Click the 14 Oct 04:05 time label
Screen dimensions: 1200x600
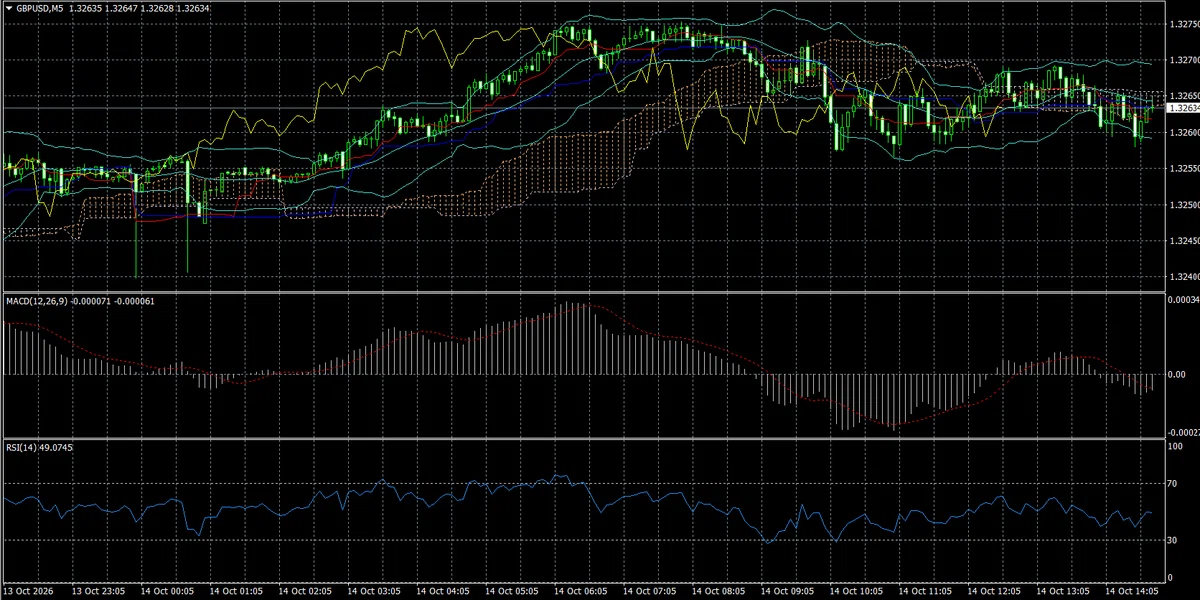(x=445, y=591)
